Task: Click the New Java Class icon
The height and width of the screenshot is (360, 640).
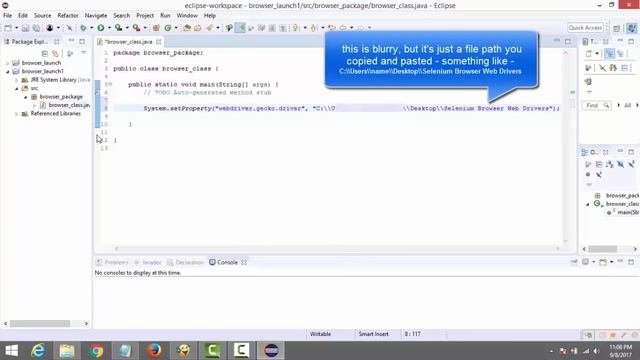Action: pyautogui.click(x=168, y=28)
